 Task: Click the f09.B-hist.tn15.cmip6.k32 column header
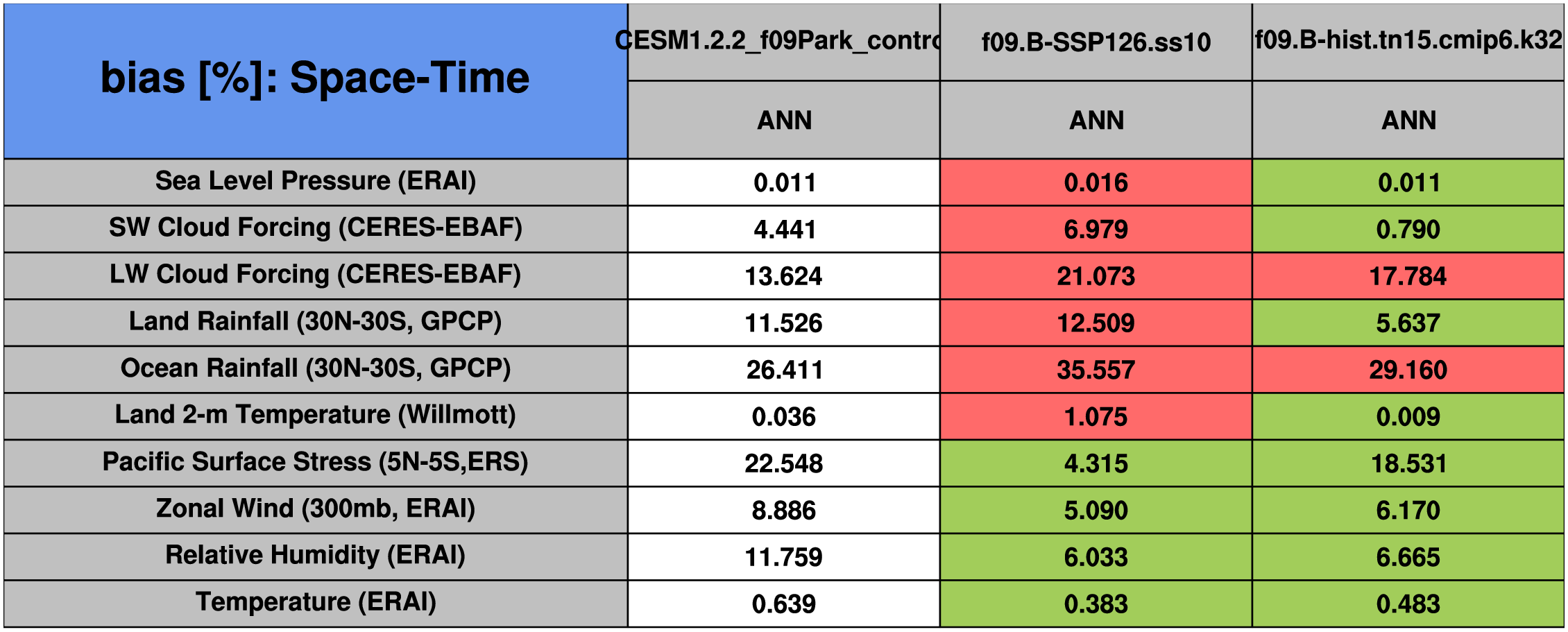pos(1408,41)
